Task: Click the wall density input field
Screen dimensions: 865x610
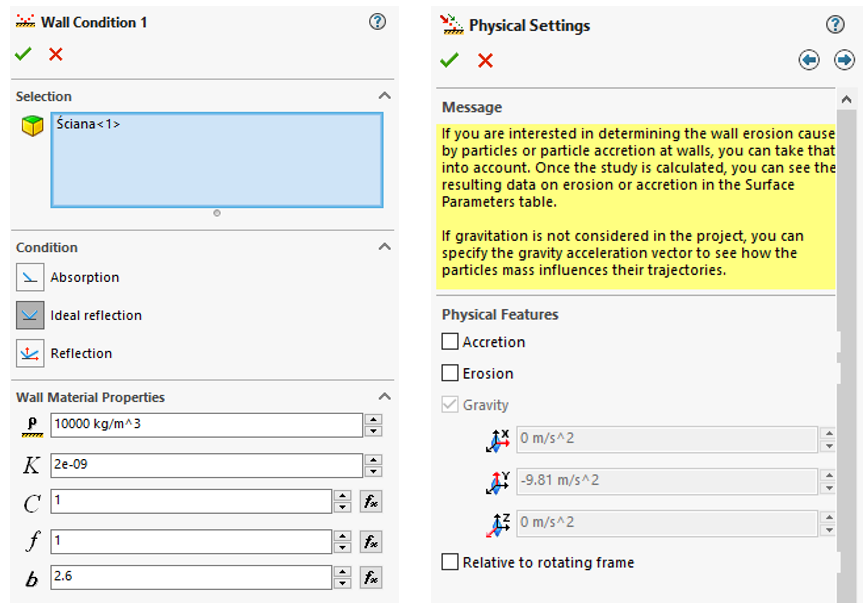Action: coord(205,425)
